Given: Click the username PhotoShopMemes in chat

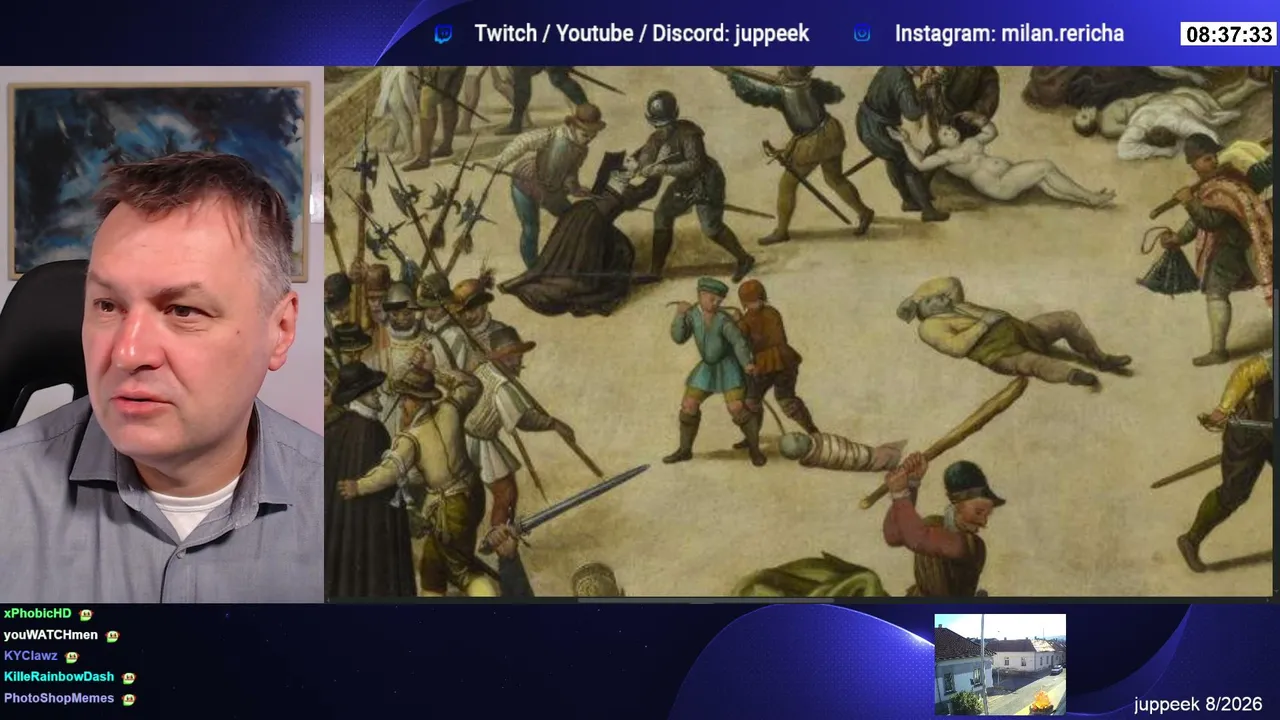Looking at the screenshot, I should [59, 698].
